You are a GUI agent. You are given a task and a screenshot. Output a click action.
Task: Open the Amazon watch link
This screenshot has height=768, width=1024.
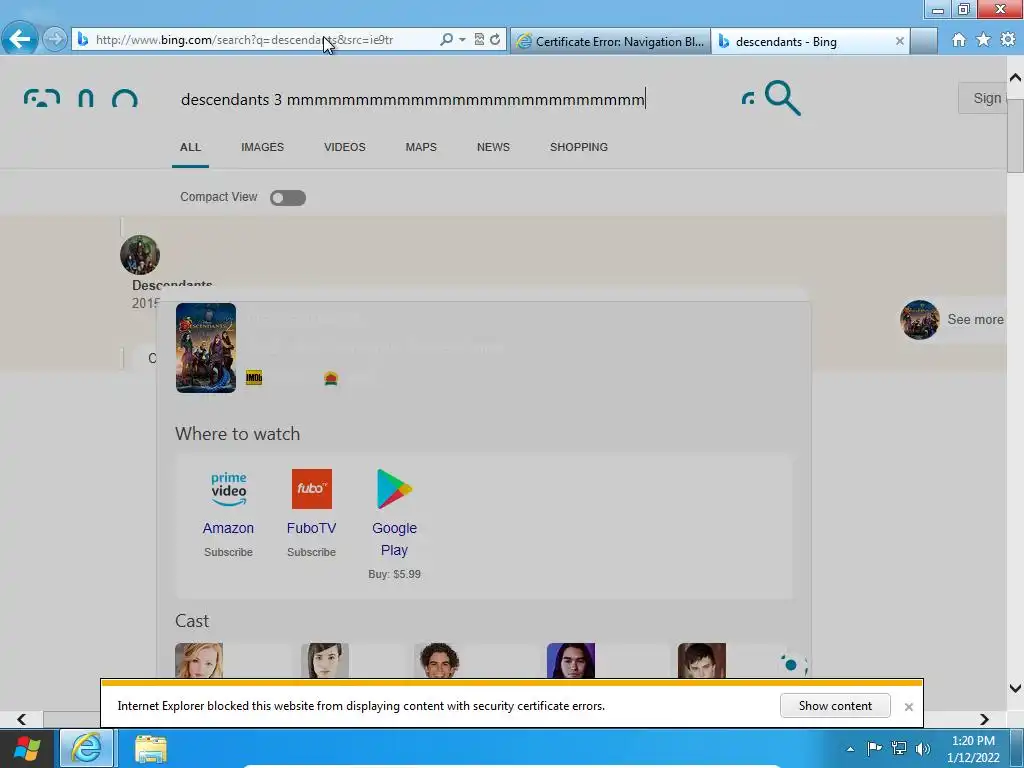(228, 528)
